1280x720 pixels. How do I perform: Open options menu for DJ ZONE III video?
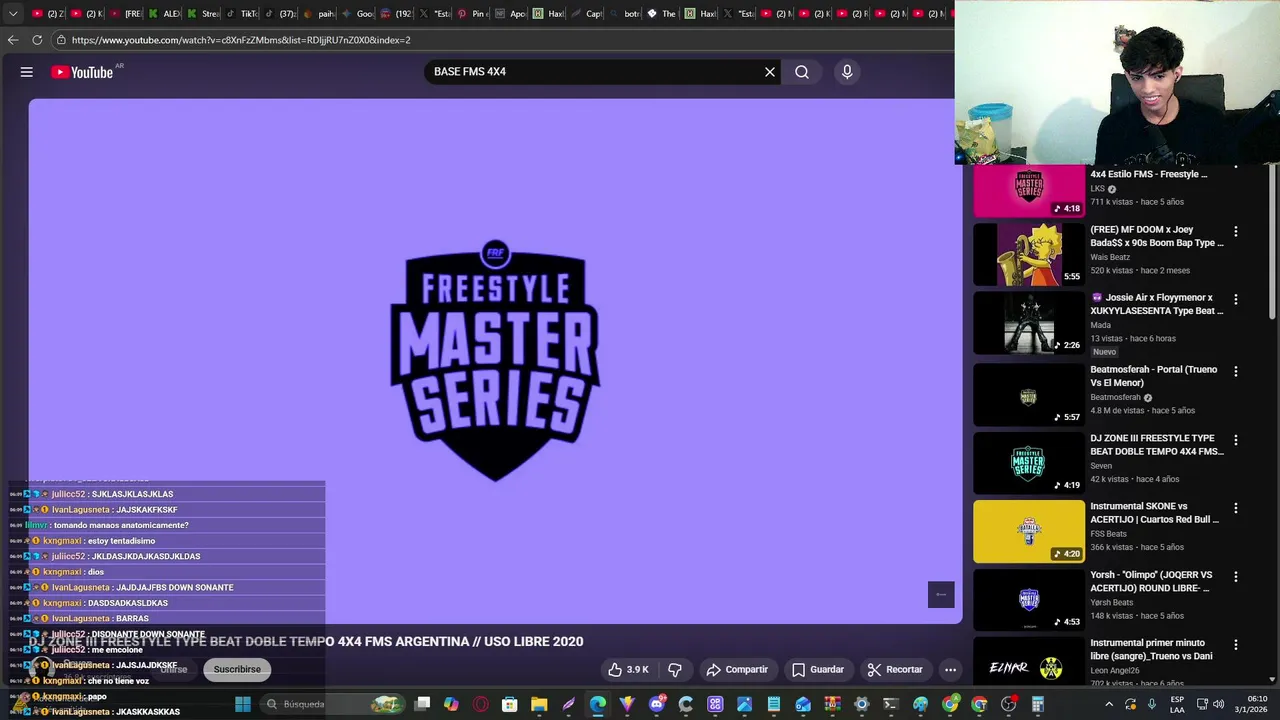(1236, 440)
